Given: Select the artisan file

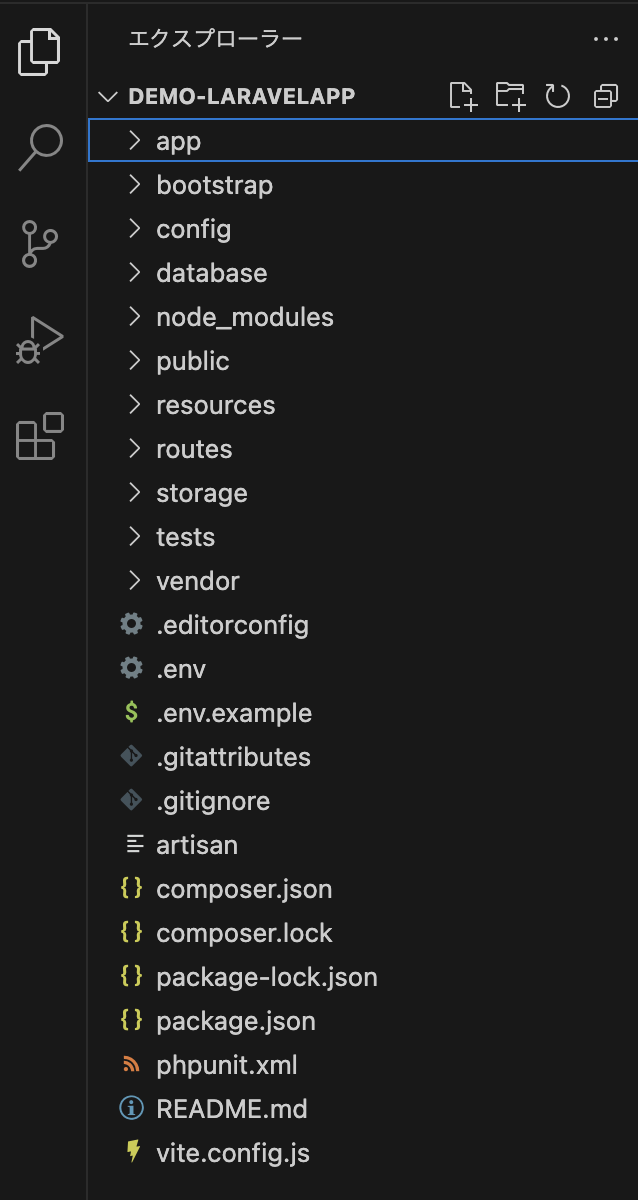Looking at the screenshot, I should 197,845.
